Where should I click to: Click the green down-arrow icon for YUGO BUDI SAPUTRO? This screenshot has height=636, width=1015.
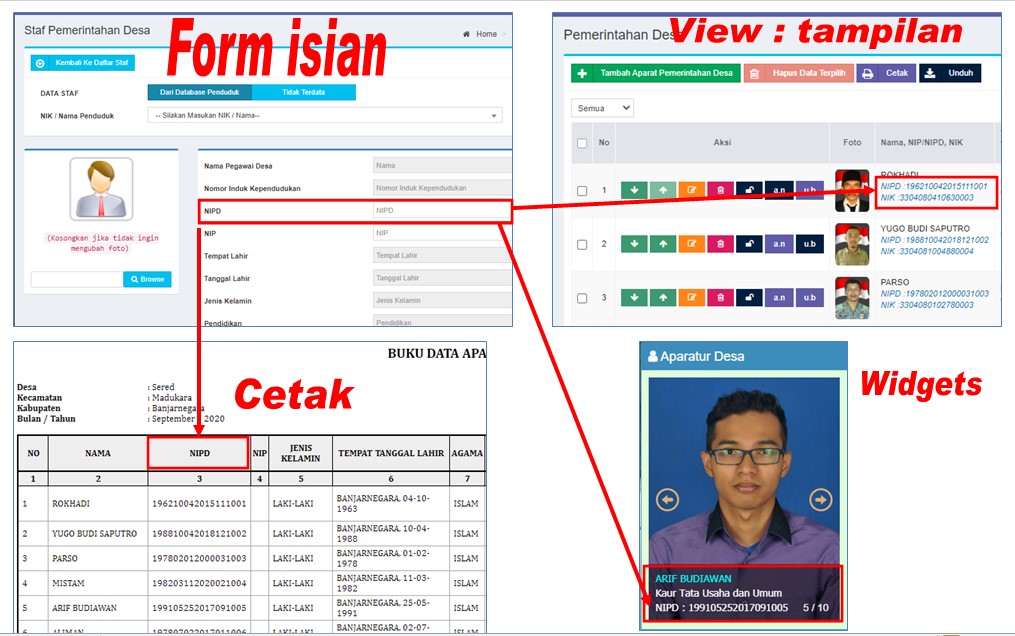(x=633, y=243)
